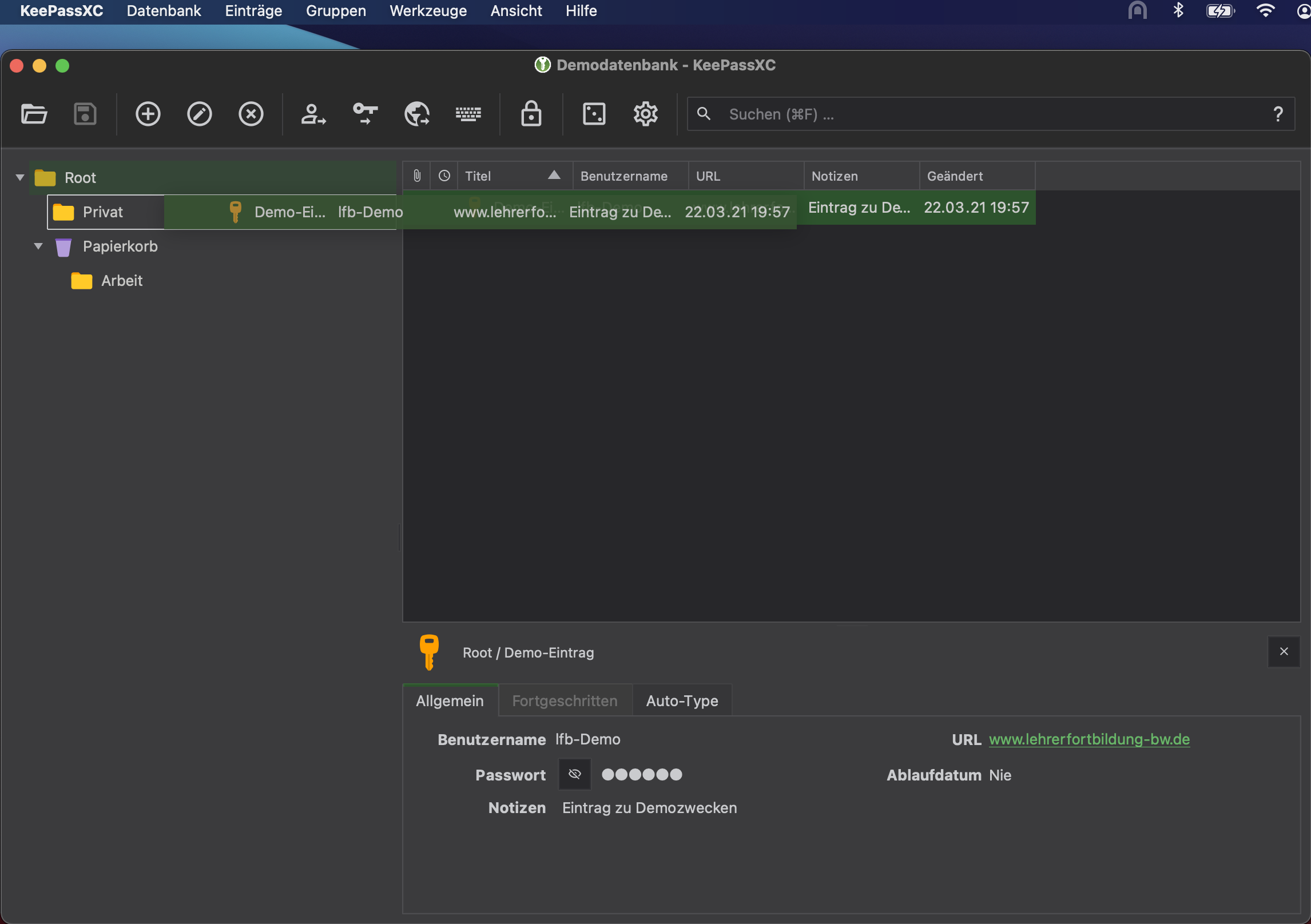
Task: Toggle password visibility eye icon
Action: click(x=574, y=774)
